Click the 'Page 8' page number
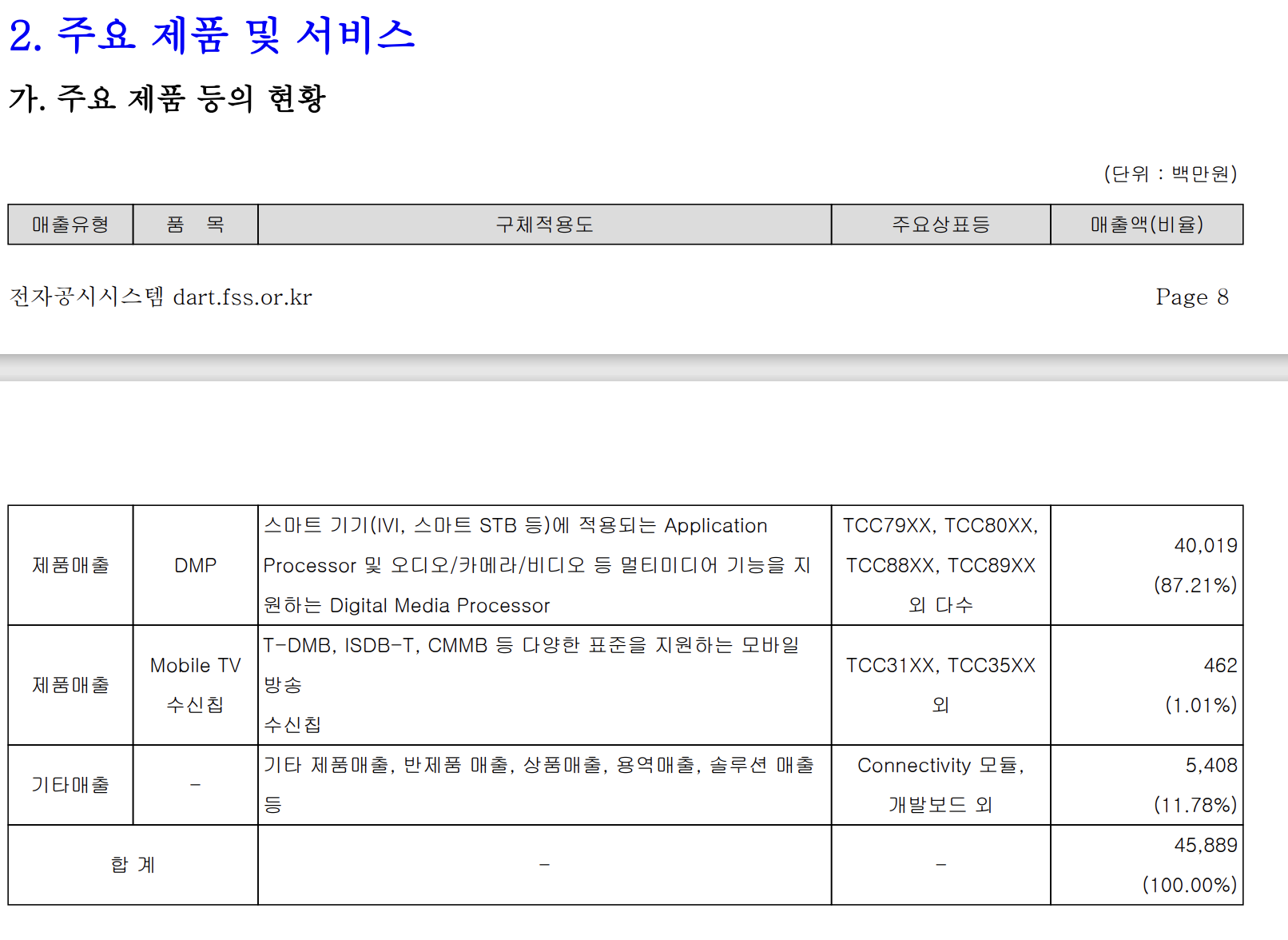1288x940 pixels. (x=1192, y=297)
